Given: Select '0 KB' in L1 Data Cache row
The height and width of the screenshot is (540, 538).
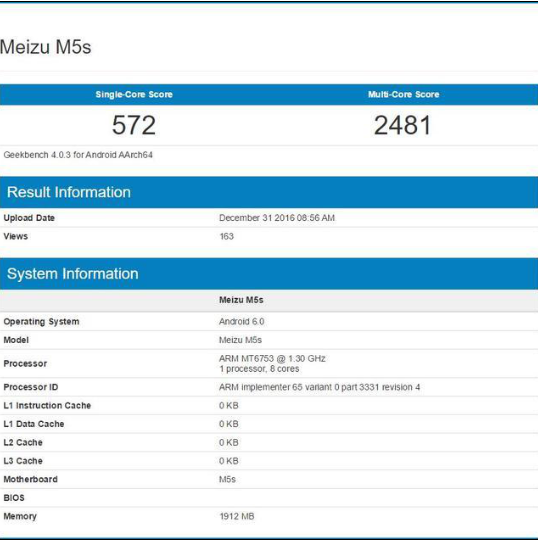Looking at the screenshot, I should (x=229, y=424).
